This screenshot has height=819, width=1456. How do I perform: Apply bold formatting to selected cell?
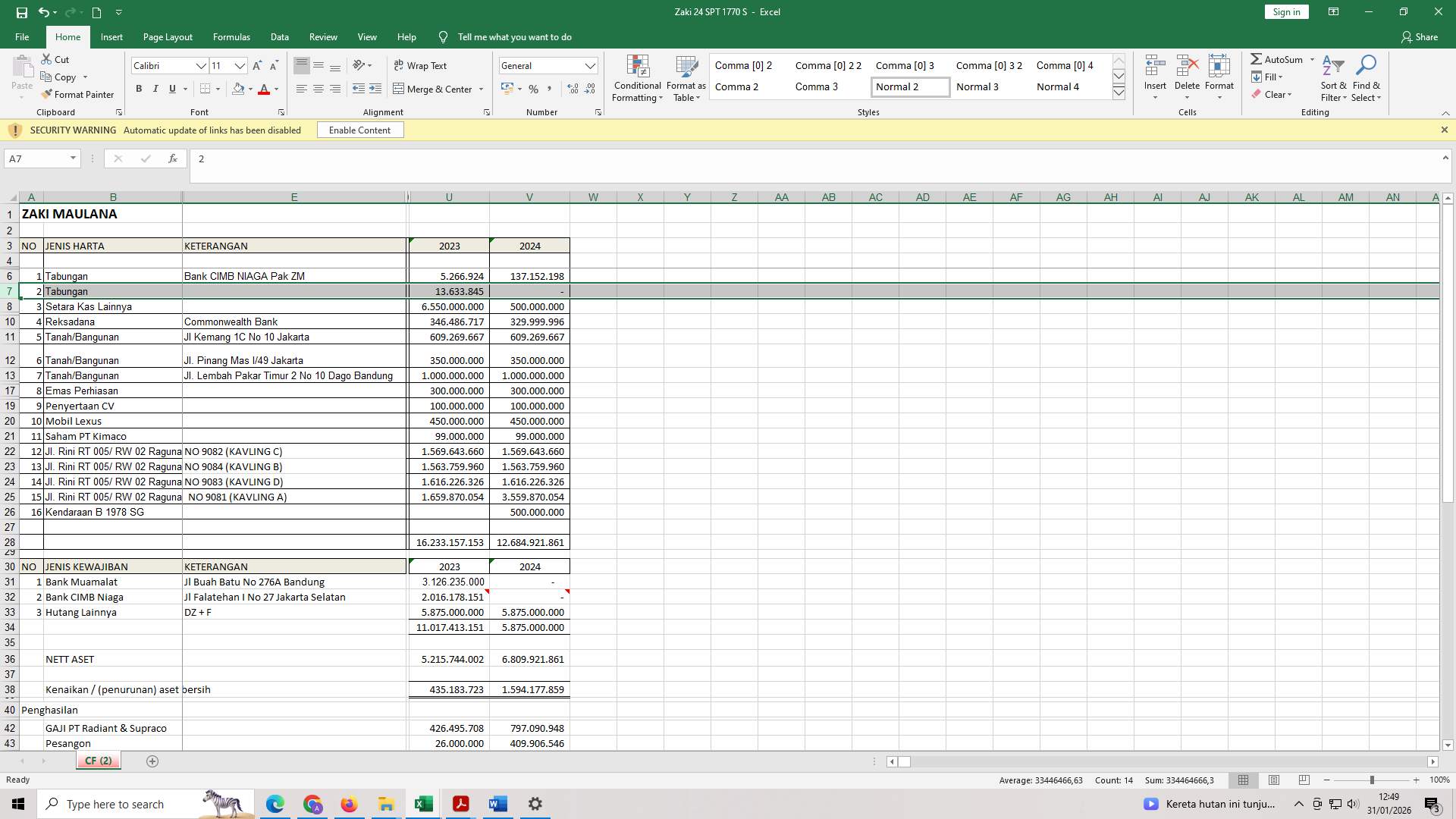(x=139, y=89)
